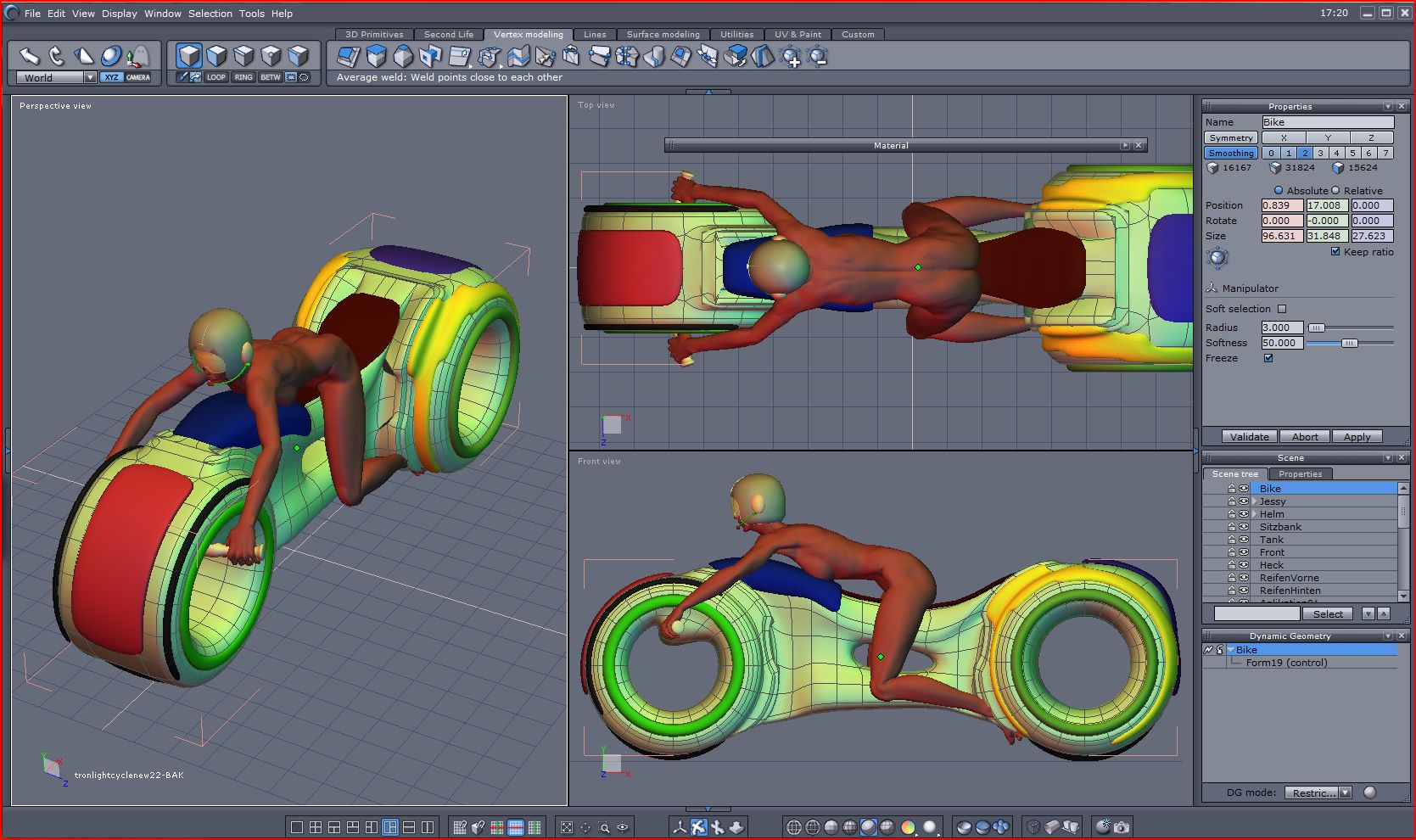Open the World coordinate system dropdown
1416x840 pixels.
tap(90, 77)
